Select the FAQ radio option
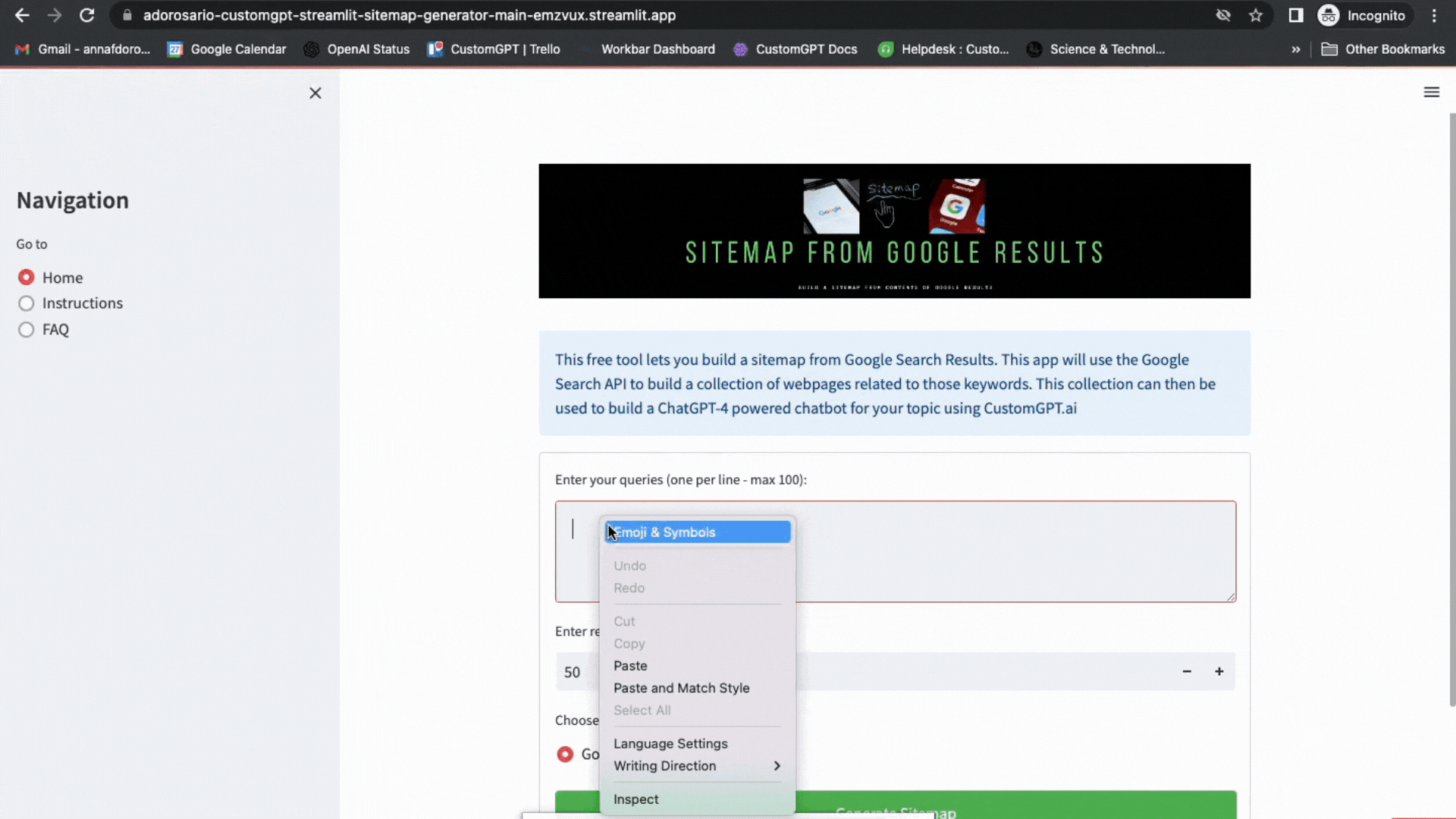 click(x=27, y=330)
